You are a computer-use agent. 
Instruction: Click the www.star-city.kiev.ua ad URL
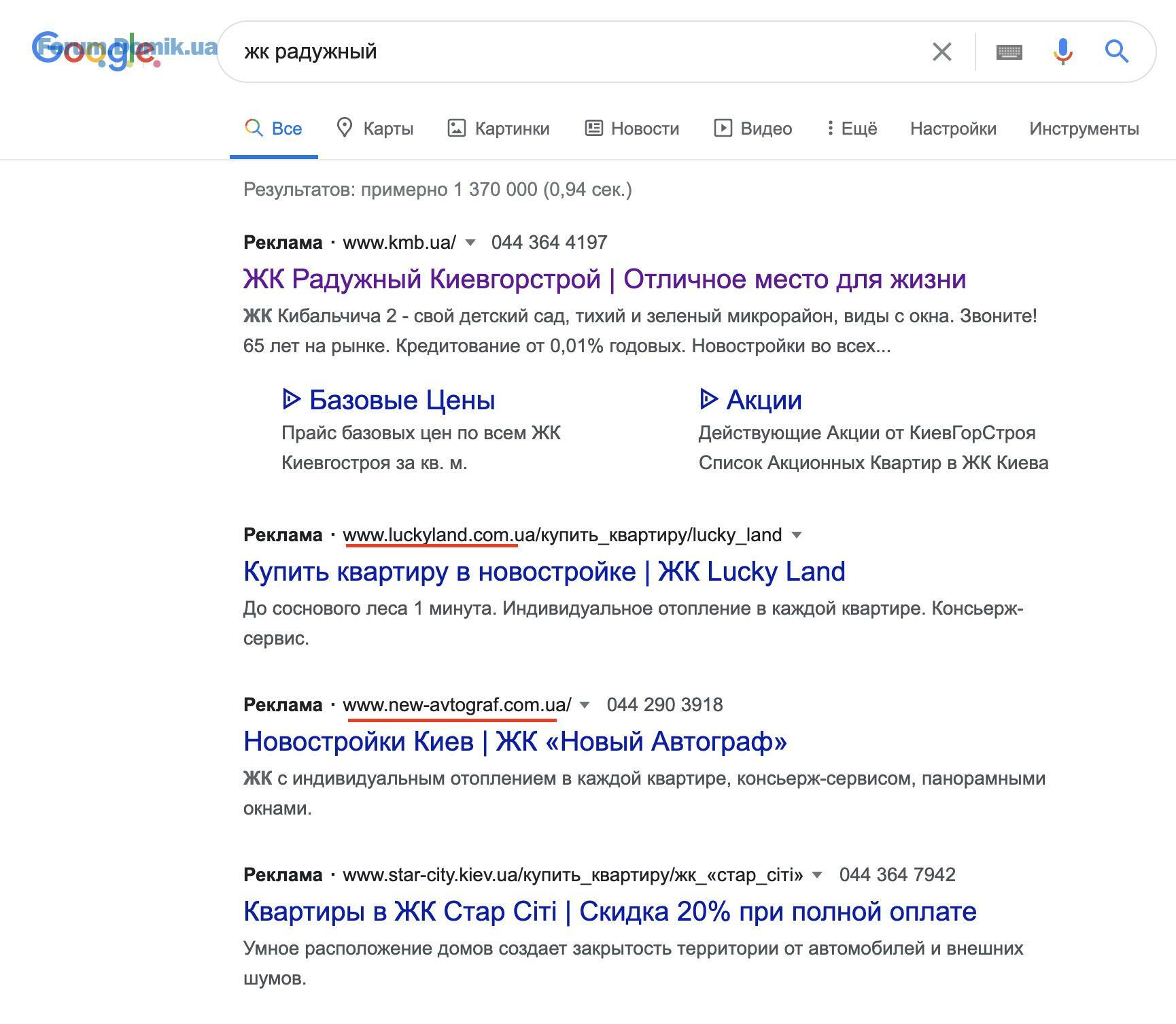(573, 875)
